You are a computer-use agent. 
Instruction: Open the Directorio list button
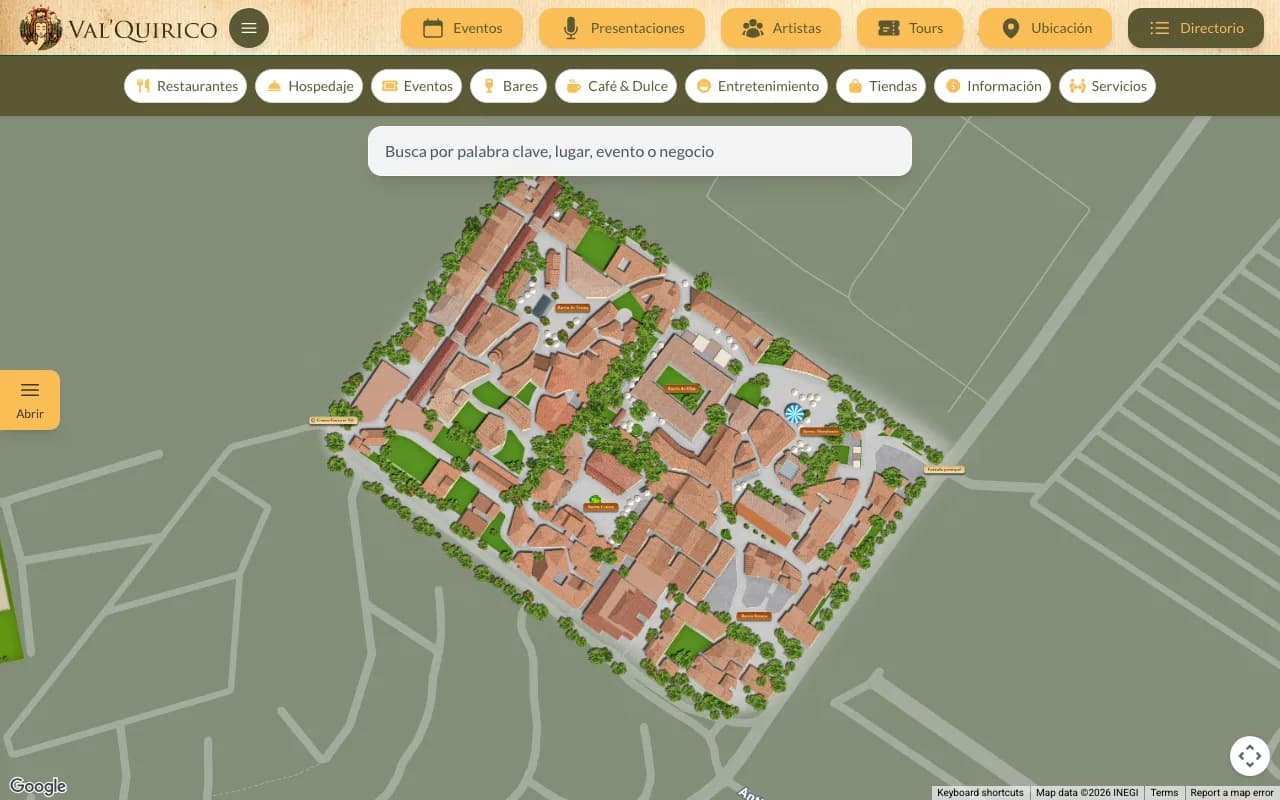tap(1196, 28)
